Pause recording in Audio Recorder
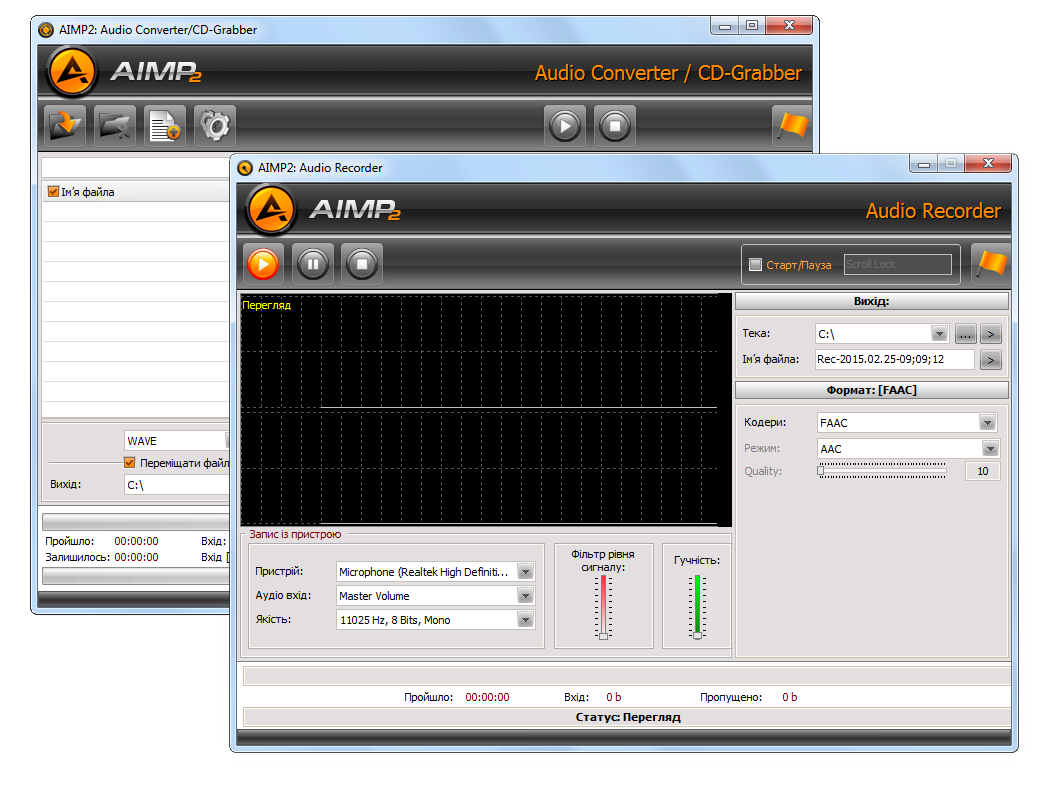 (x=312, y=264)
